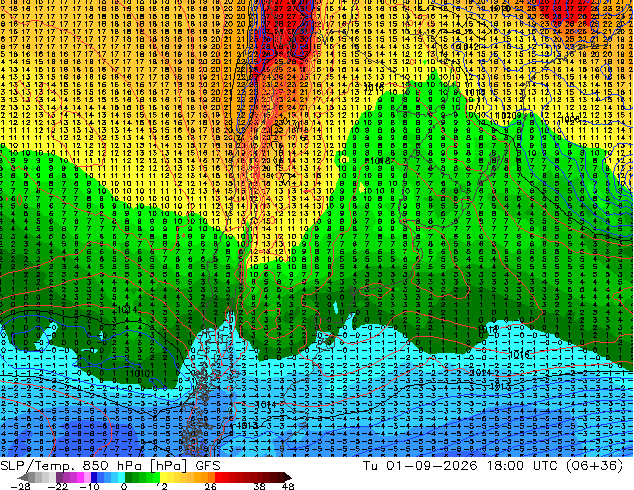Click the right arrow end of color scale
Image resolution: width=634 pixels, height=490 pixels.
click(287, 477)
